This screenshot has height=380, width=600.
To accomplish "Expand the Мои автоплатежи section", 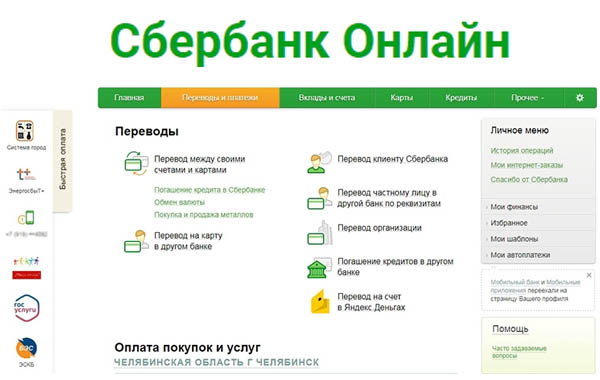I will [520, 255].
